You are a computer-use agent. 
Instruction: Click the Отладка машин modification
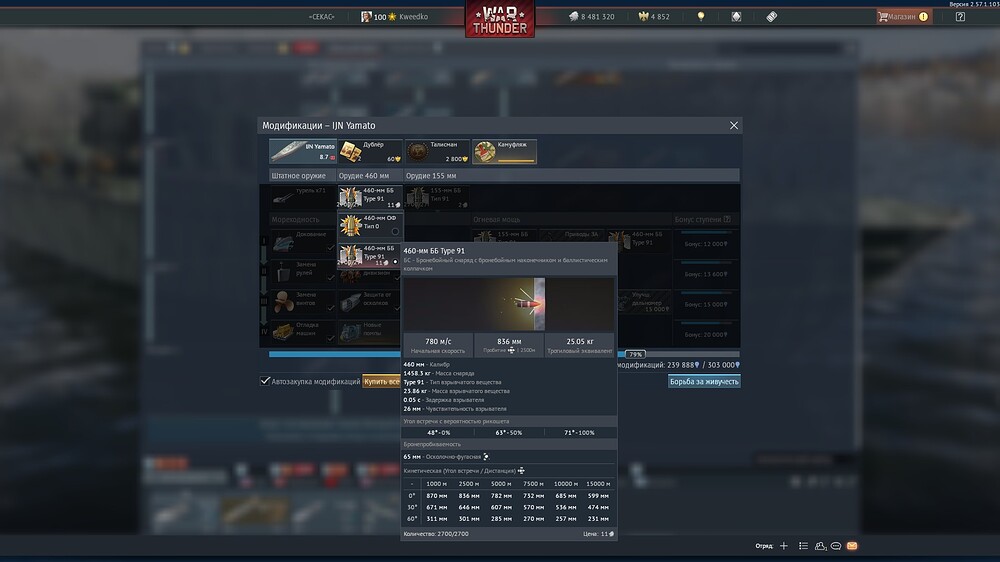pos(303,332)
